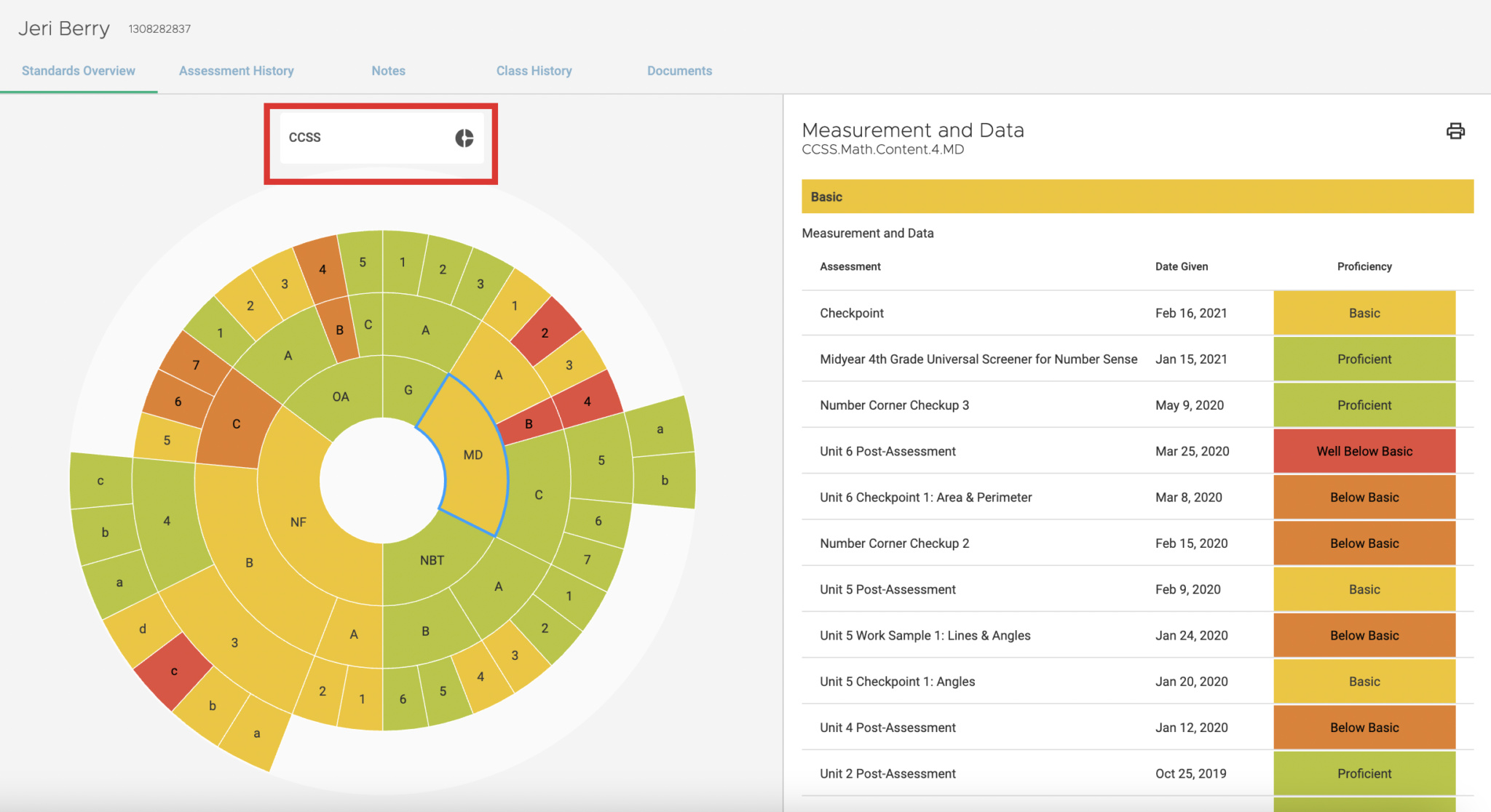The image size is (1491, 812).
Task: Click Basic proficiency cell for Checkpoint
Action: point(1364,313)
